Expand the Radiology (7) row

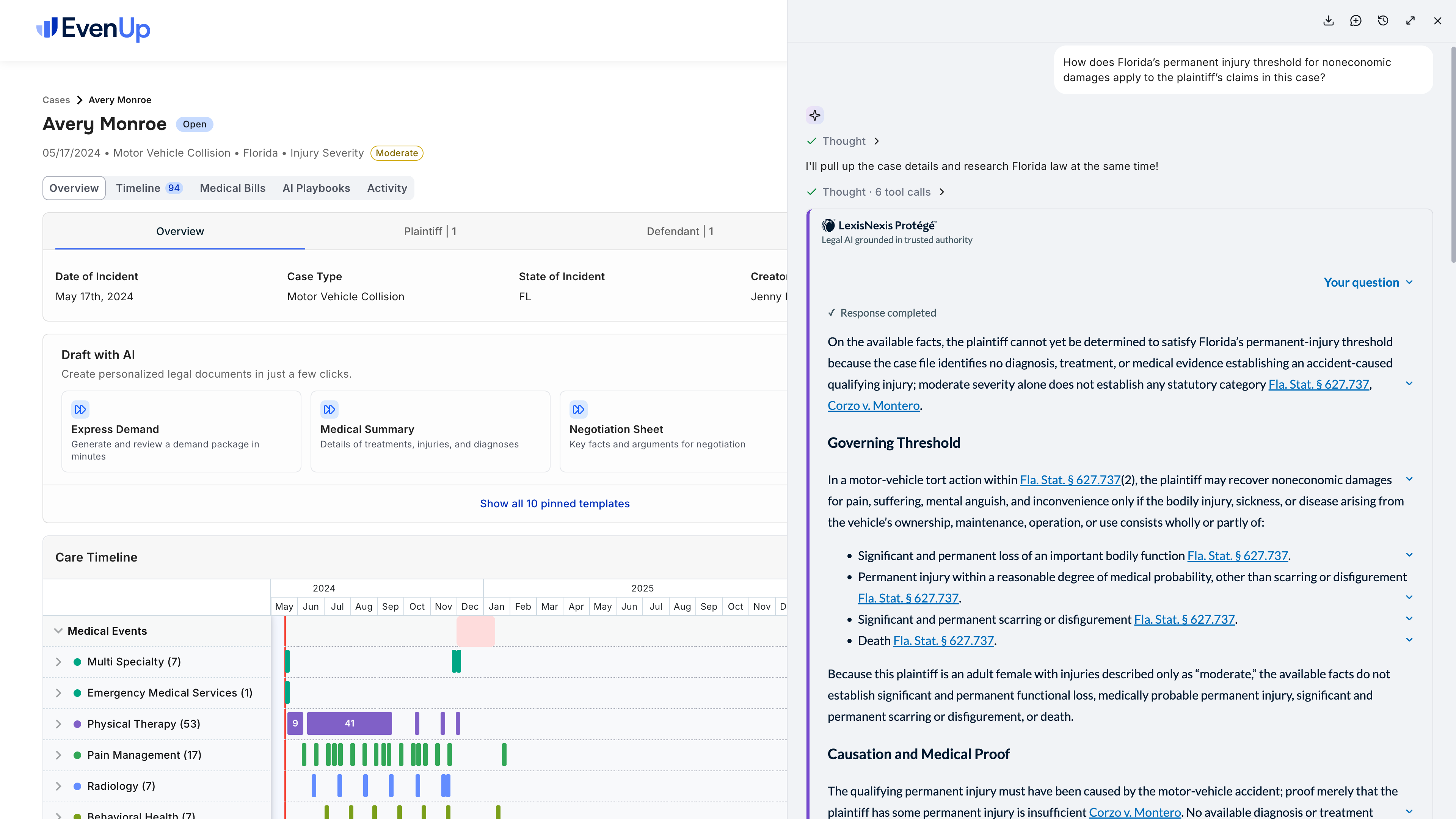(58, 786)
